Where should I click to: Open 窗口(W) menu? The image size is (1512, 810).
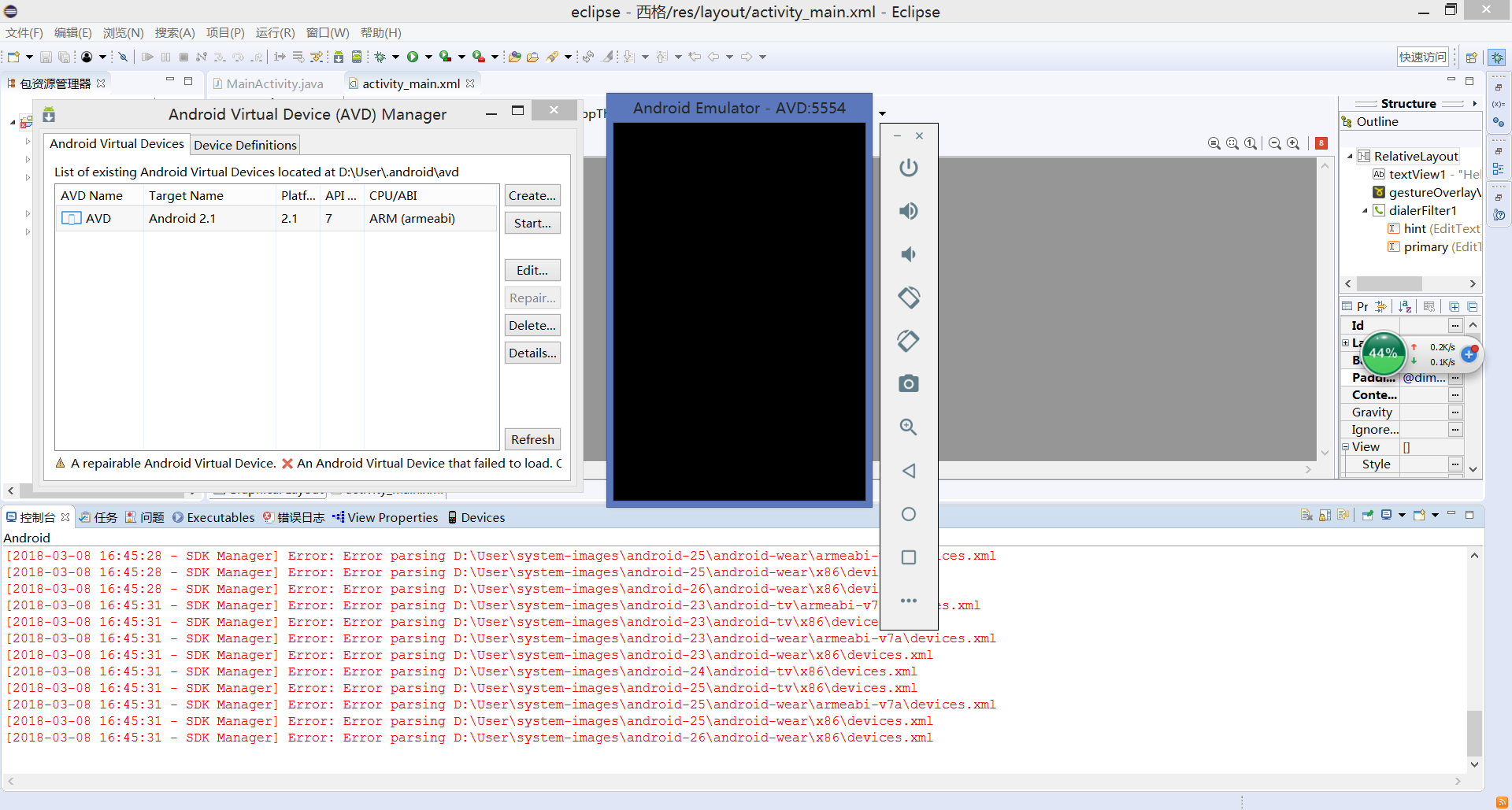[328, 32]
